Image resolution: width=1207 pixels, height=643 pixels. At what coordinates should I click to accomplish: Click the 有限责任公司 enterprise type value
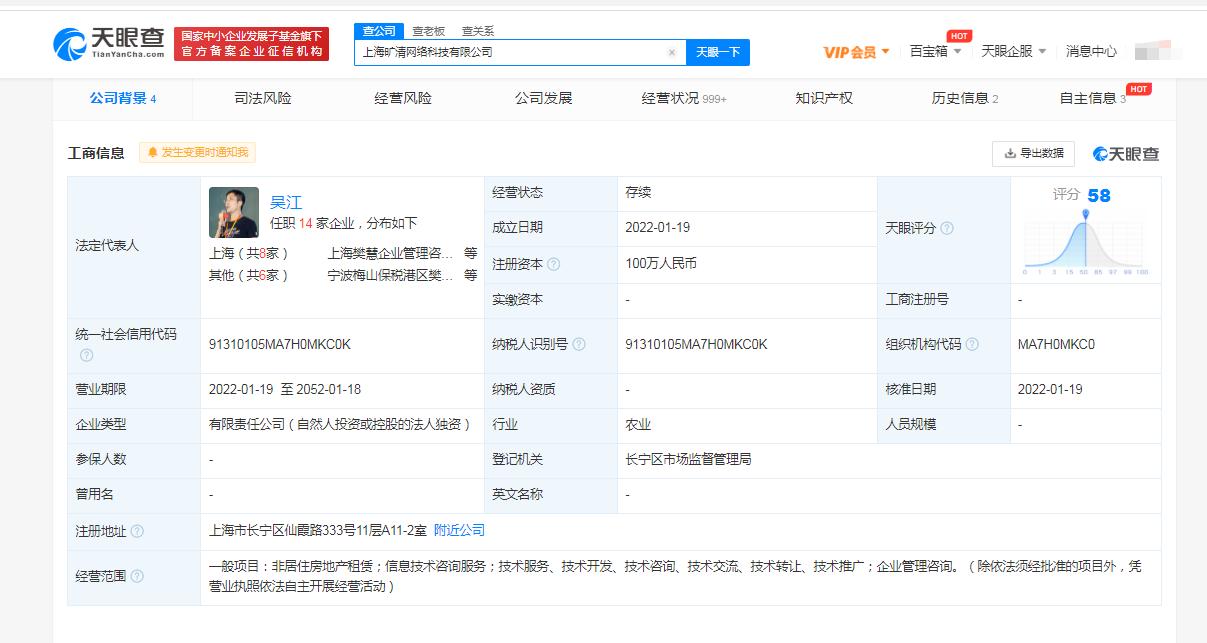coord(340,424)
